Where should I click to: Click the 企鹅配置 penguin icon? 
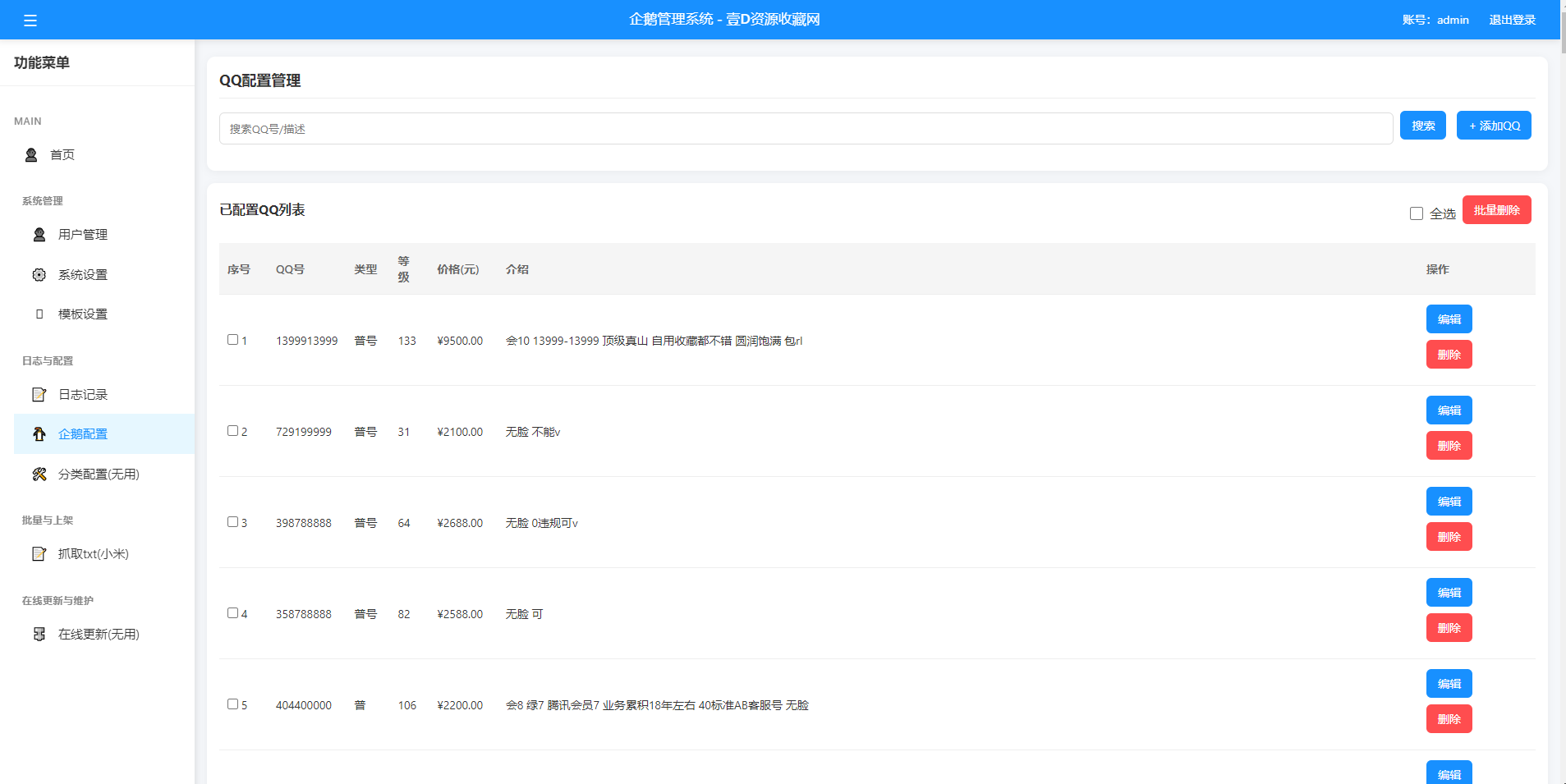tap(39, 433)
